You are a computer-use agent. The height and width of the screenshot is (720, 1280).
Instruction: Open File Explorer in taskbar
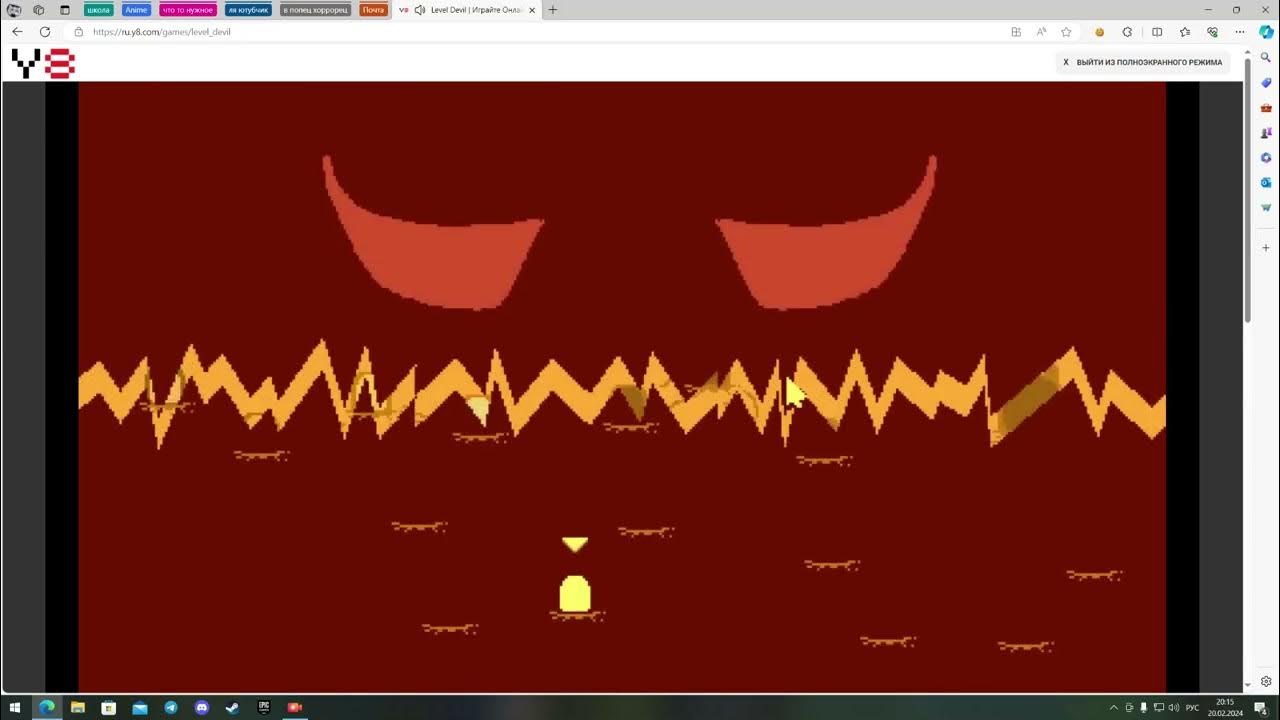coord(78,708)
